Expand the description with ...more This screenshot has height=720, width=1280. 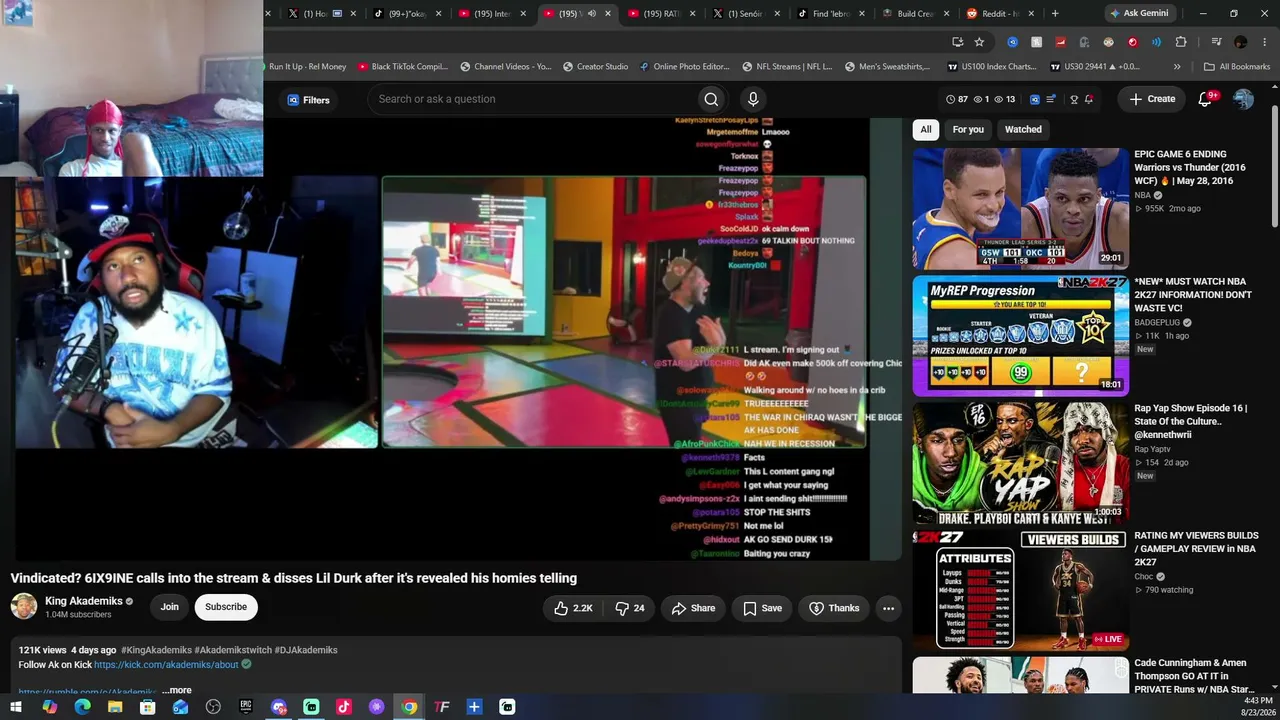(x=177, y=690)
